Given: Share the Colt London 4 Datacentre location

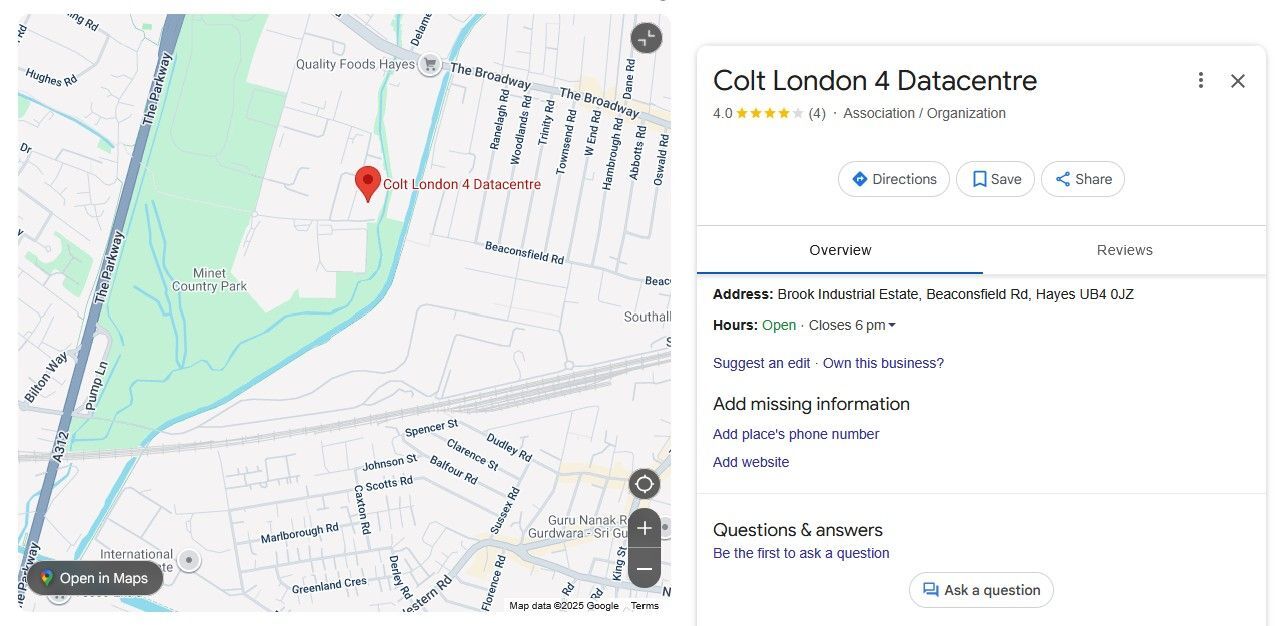Looking at the screenshot, I should click(1082, 179).
